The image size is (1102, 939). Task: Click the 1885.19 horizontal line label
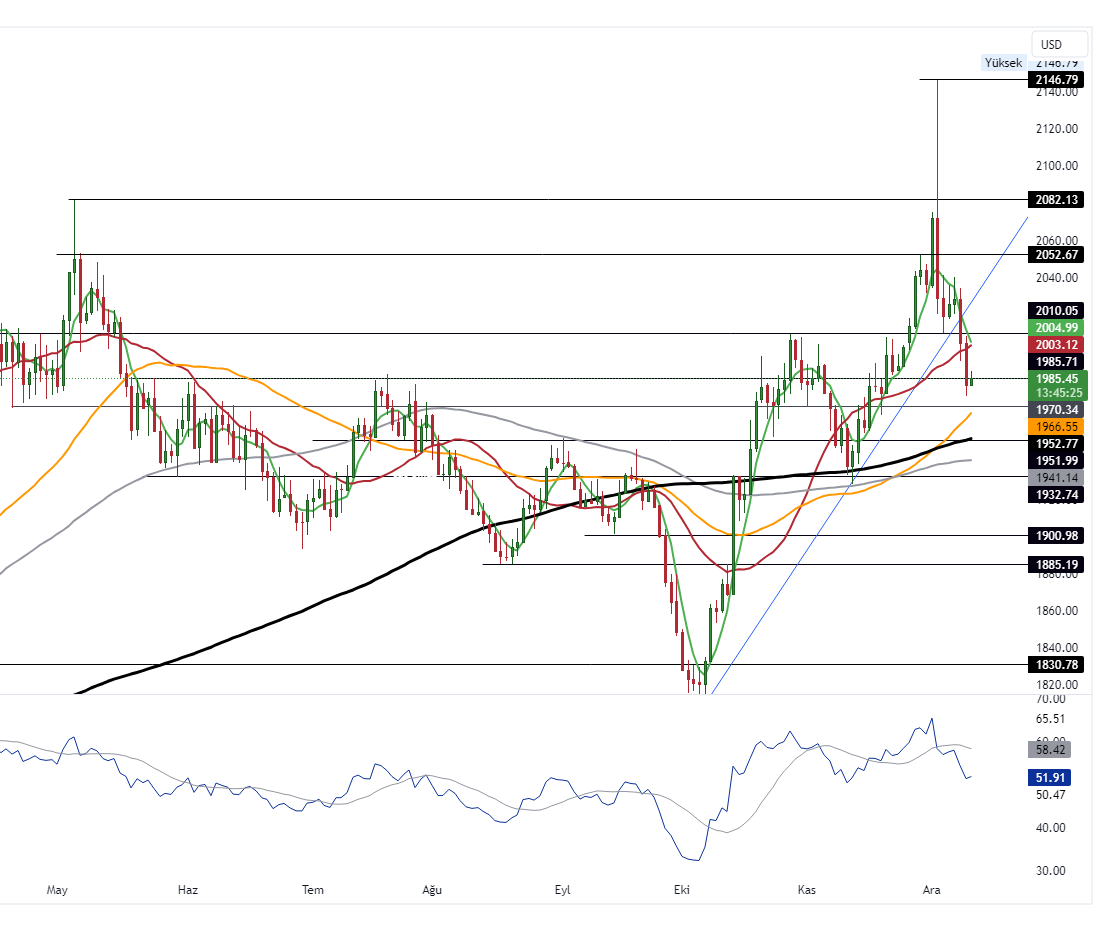click(1056, 565)
